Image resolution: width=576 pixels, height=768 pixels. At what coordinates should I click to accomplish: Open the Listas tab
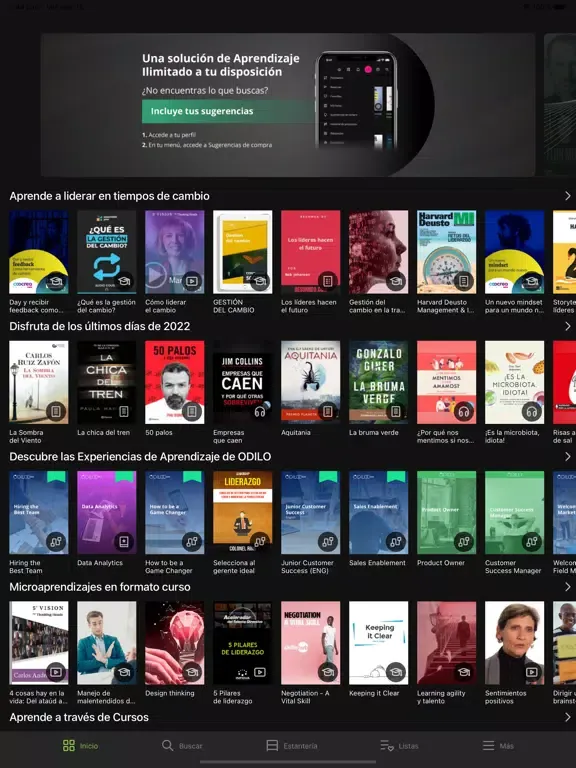pos(399,745)
